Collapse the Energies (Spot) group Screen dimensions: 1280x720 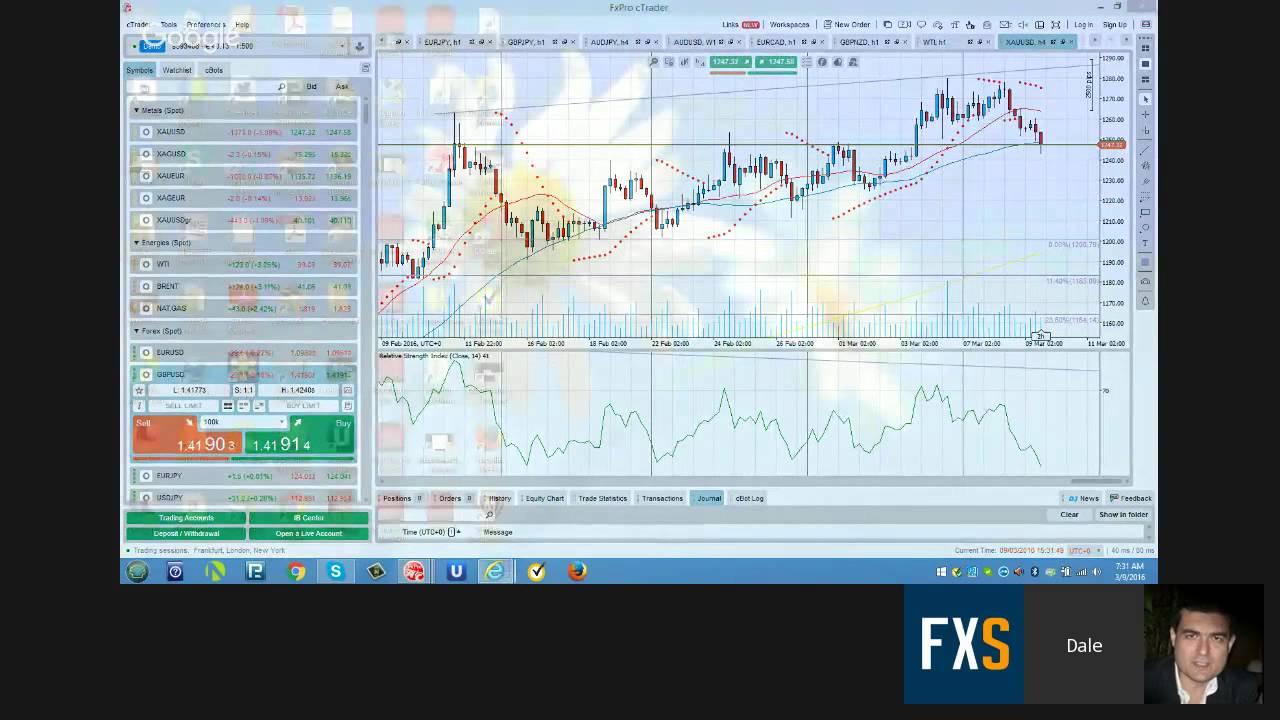point(136,242)
